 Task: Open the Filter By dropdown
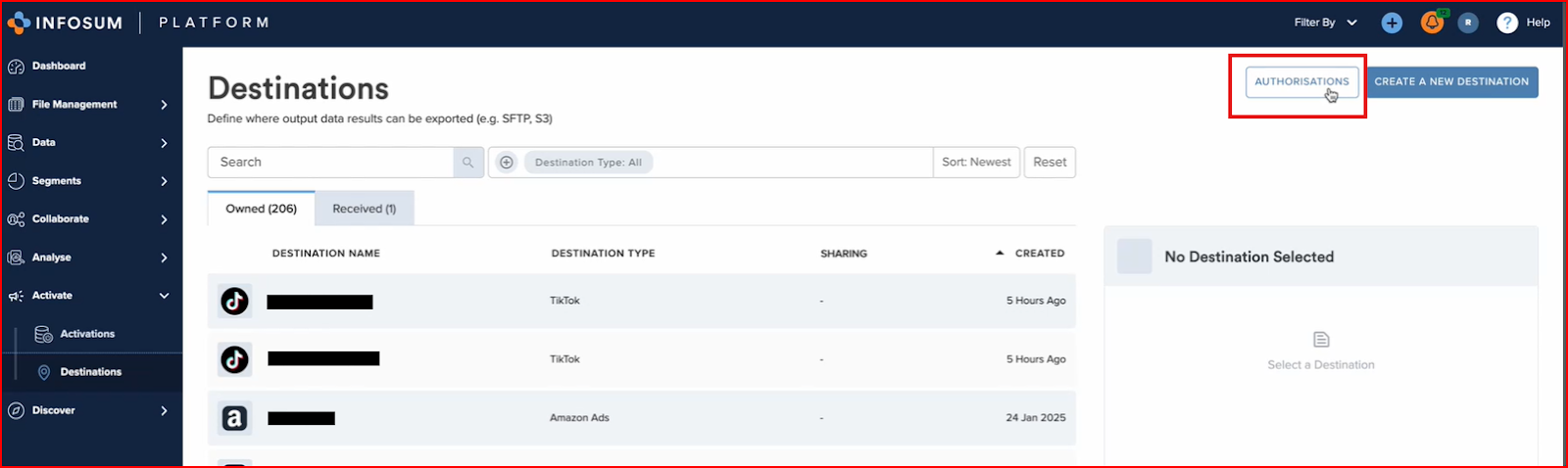1325,23
